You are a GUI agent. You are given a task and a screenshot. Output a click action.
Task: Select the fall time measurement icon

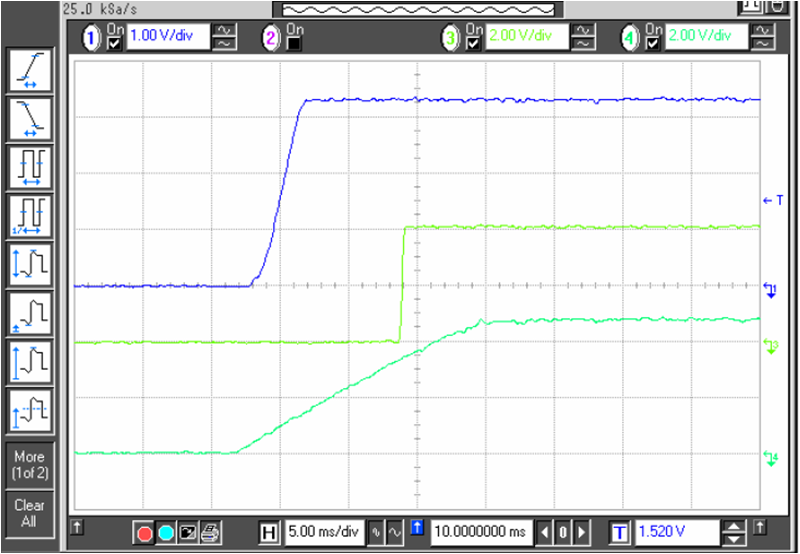point(30,119)
